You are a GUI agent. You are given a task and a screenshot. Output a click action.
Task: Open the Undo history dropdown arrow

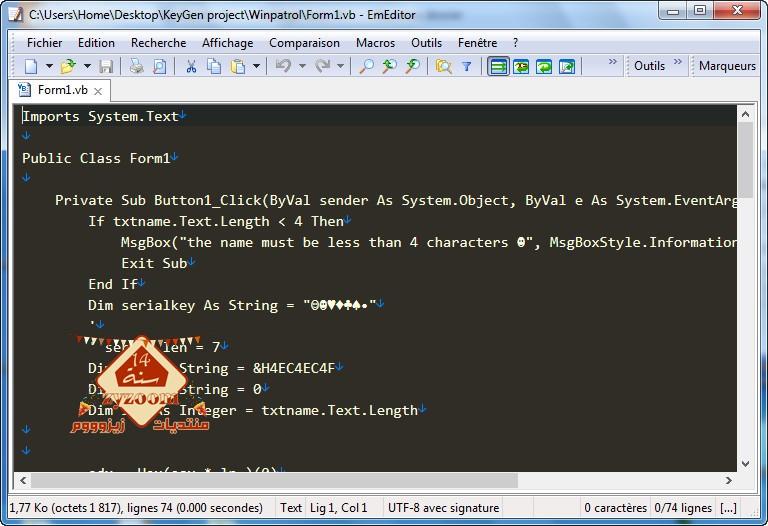(x=302, y=66)
